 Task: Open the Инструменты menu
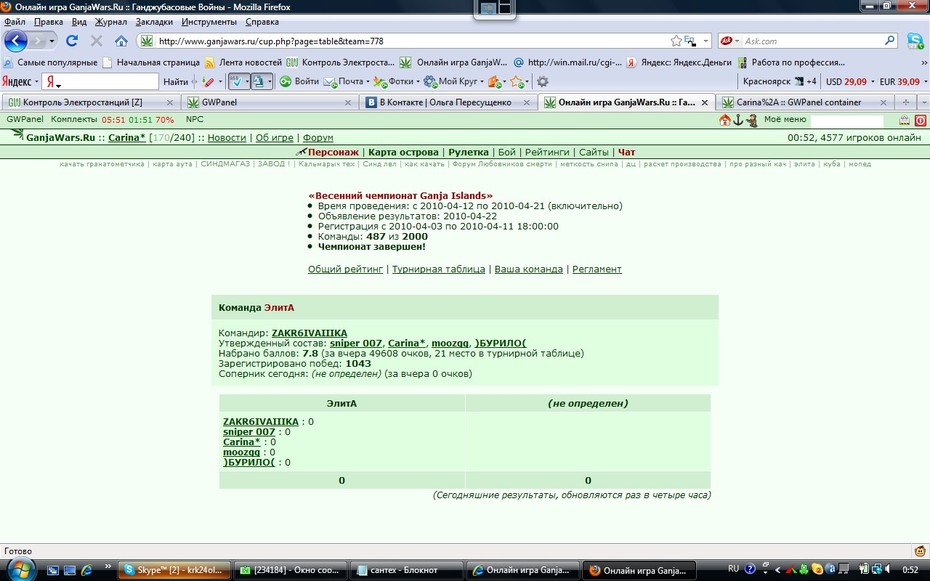(209, 22)
